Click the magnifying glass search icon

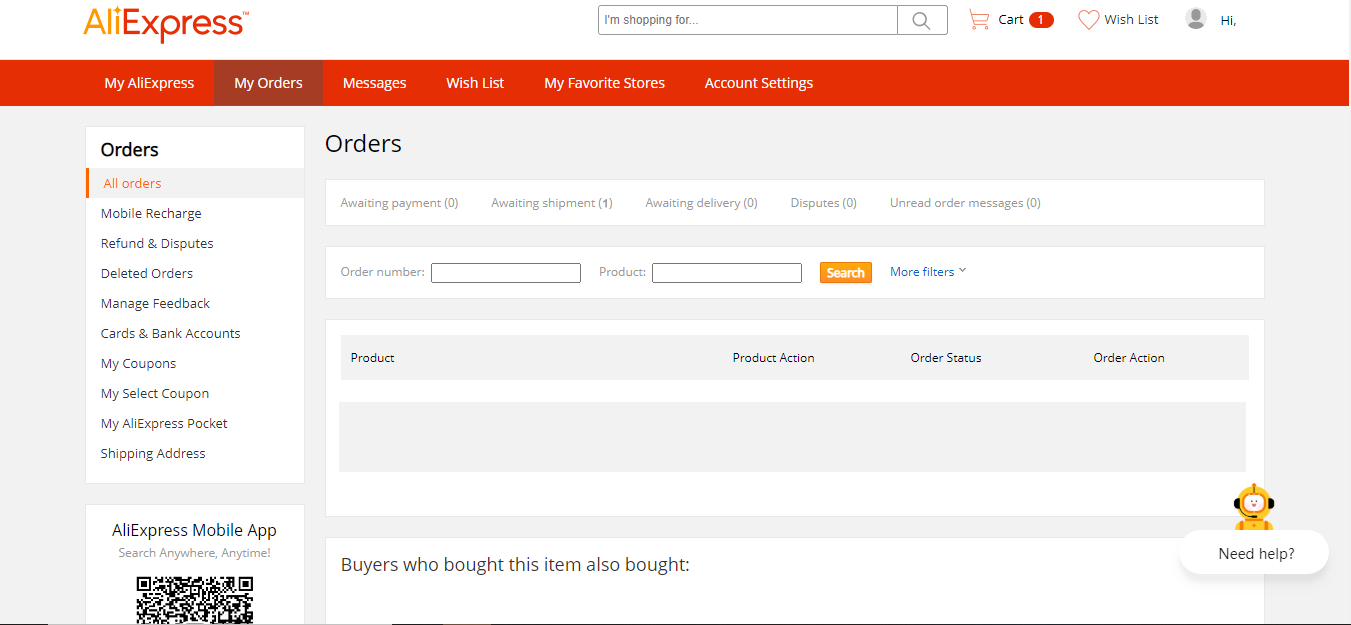[922, 20]
